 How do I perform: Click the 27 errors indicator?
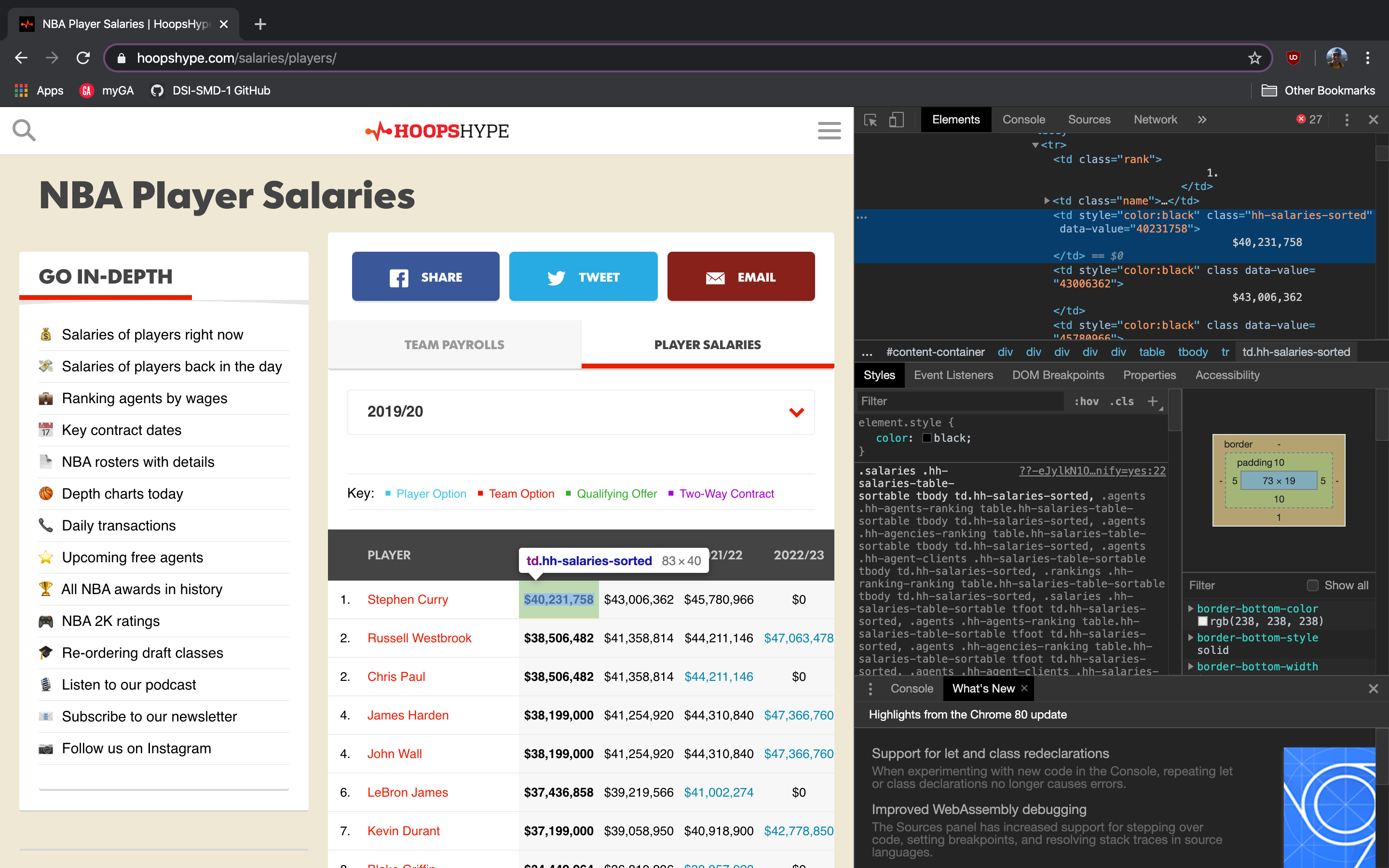(1308, 120)
